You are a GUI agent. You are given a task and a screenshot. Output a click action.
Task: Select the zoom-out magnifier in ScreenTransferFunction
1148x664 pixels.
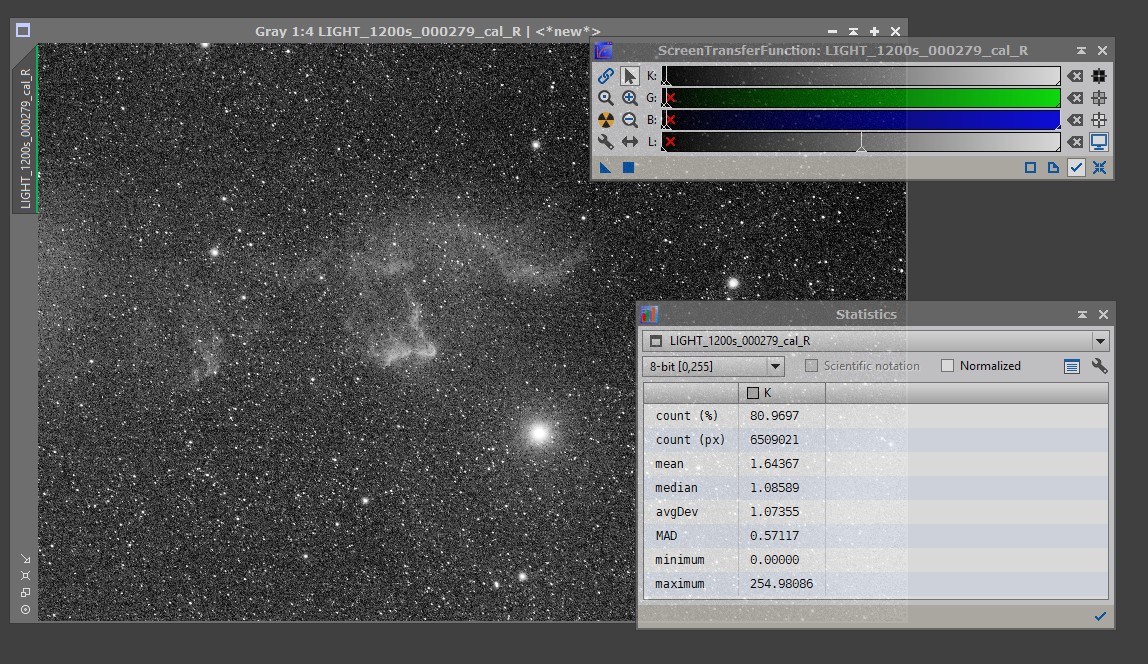tap(630, 120)
